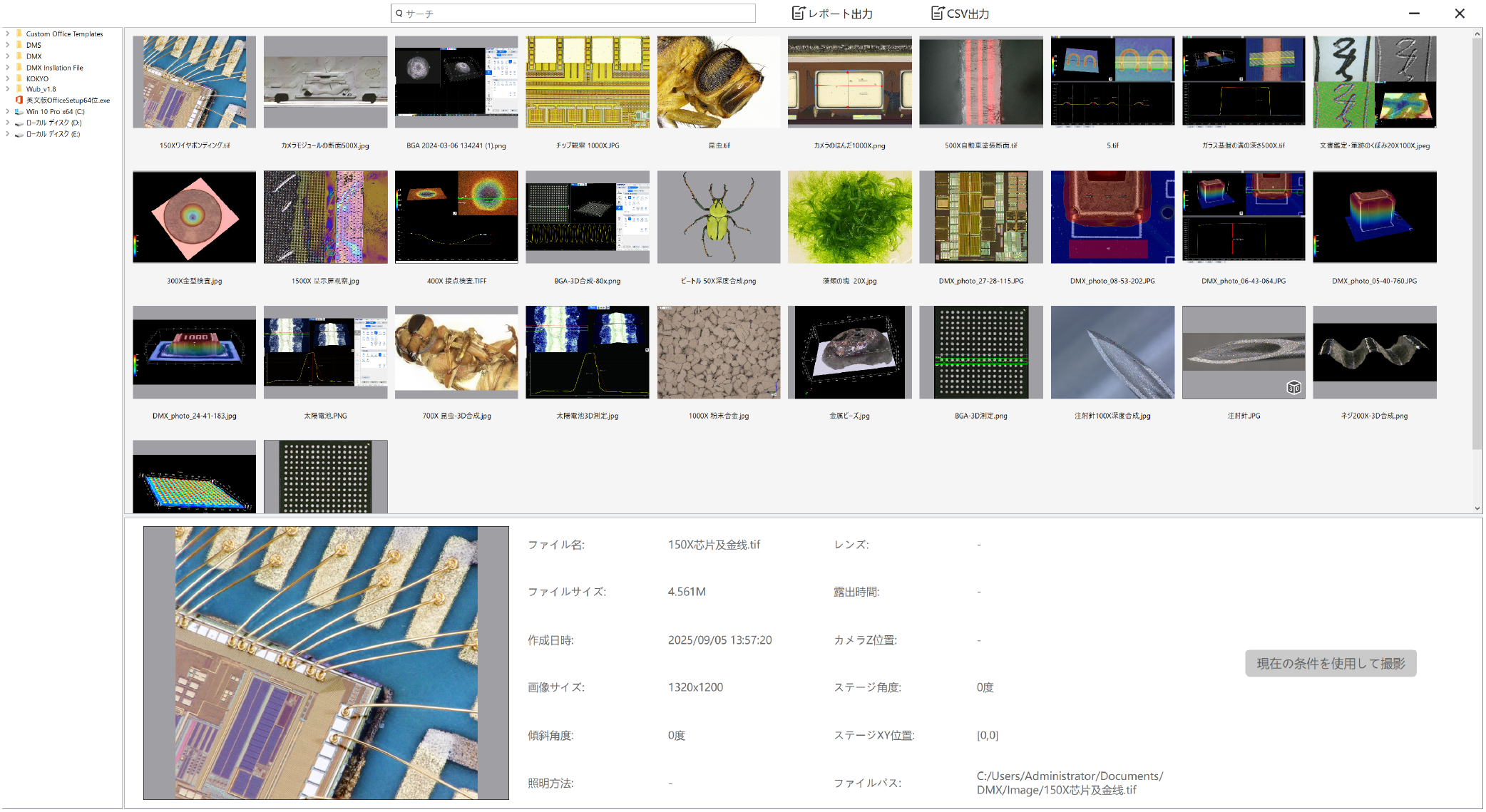Click the CSV output (CSV出力) icon
The image size is (1486, 812).
pyautogui.click(x=937, y=14)
